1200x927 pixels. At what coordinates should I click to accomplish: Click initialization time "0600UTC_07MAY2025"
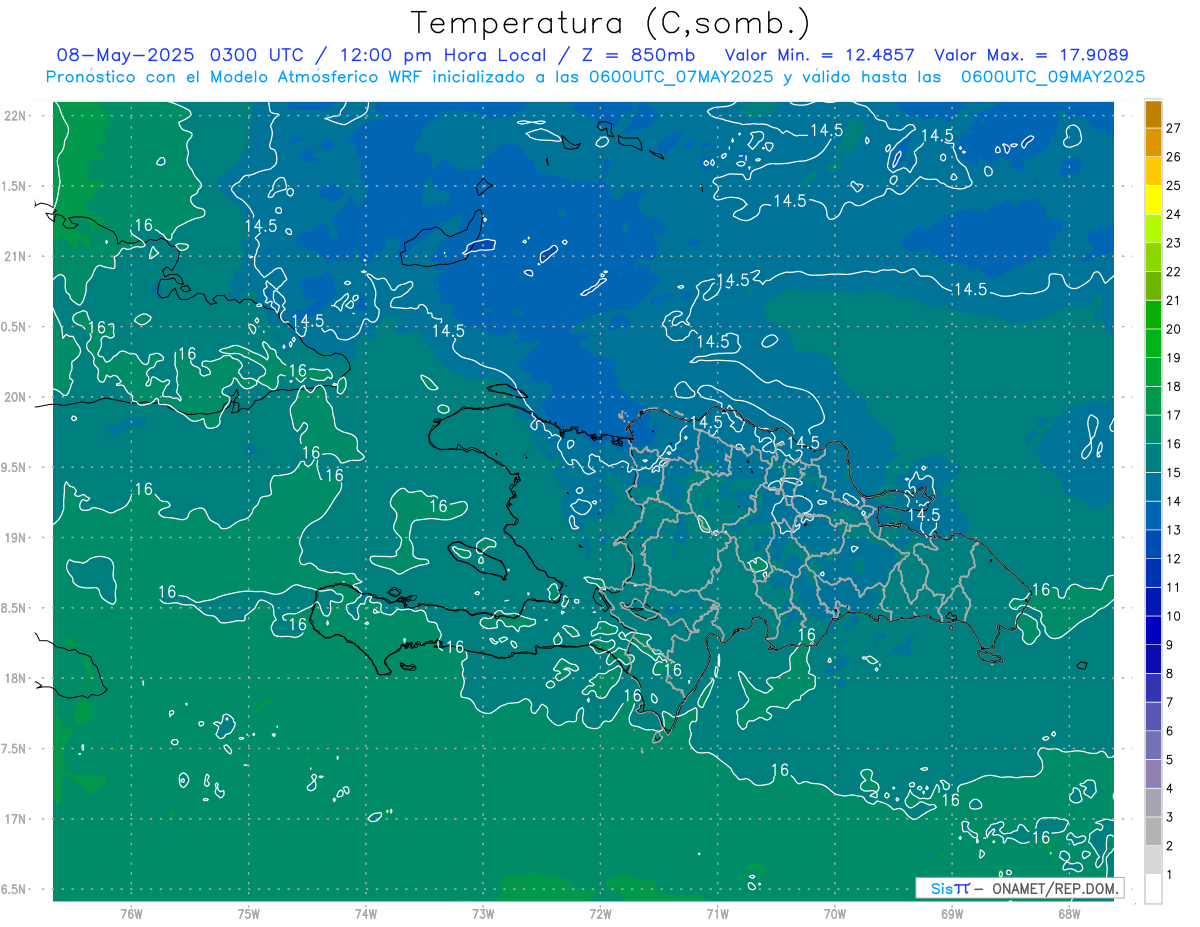coord(680,77)
